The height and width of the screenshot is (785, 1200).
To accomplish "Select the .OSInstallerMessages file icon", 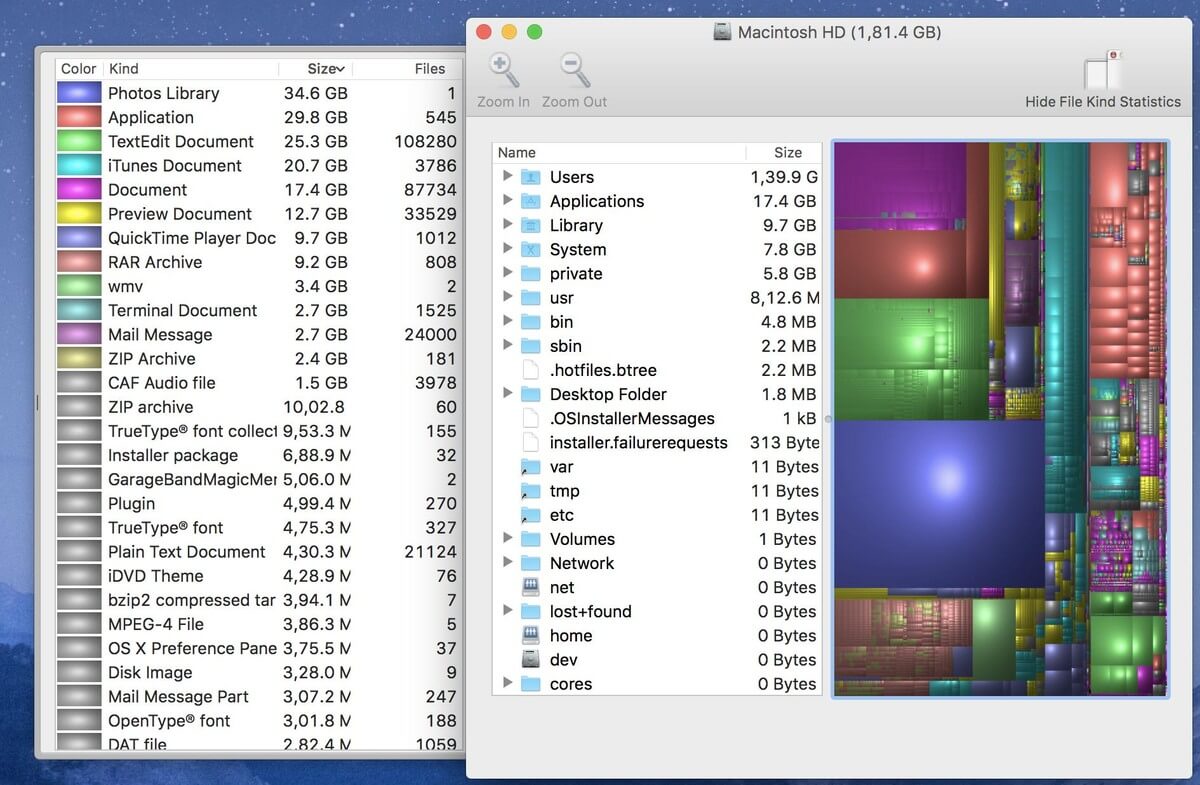I will (531, 418).
